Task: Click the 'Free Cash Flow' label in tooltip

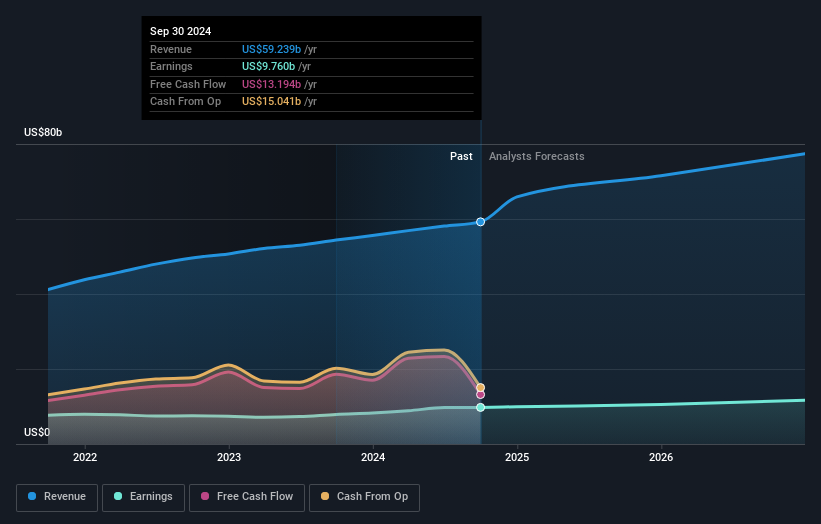Action: pyautogui.click(x=188, y=84)
